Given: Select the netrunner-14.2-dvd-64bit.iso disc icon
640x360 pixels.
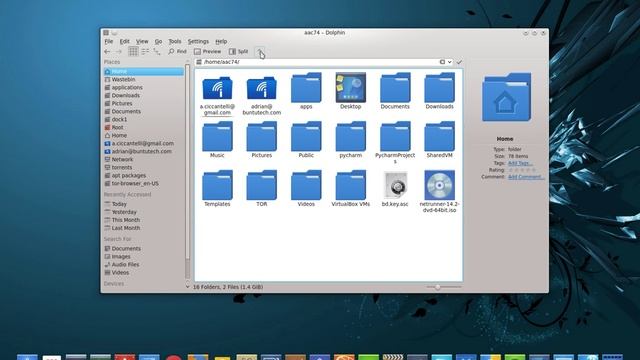Looking at the screenshot, I should tap(440, 185).
